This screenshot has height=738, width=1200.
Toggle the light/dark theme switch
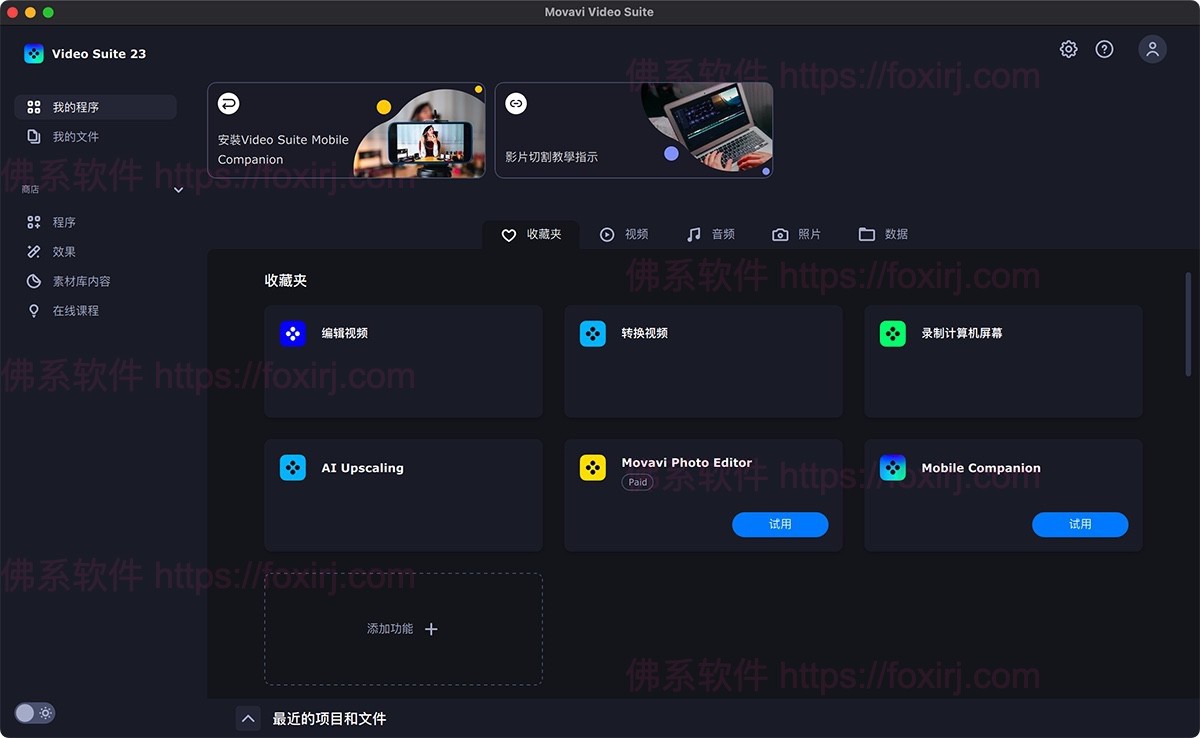click(x=35, y=713)
